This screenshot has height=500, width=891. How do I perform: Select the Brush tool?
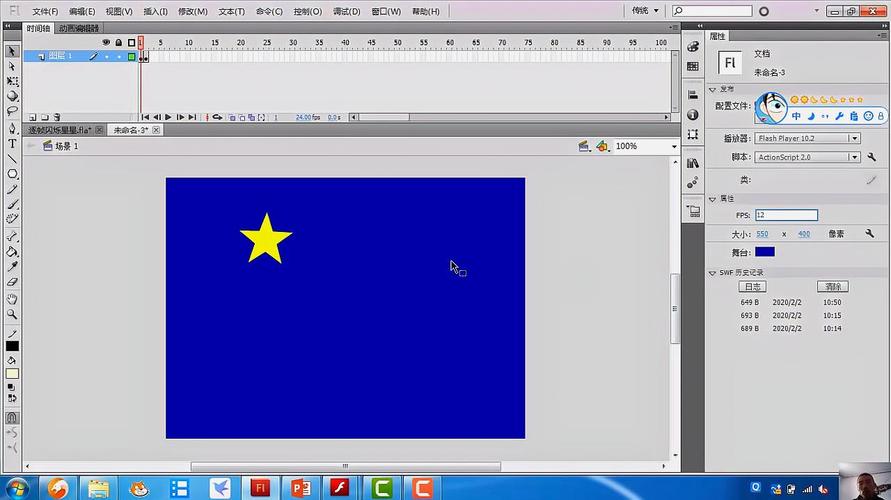[x=11, y=204]
